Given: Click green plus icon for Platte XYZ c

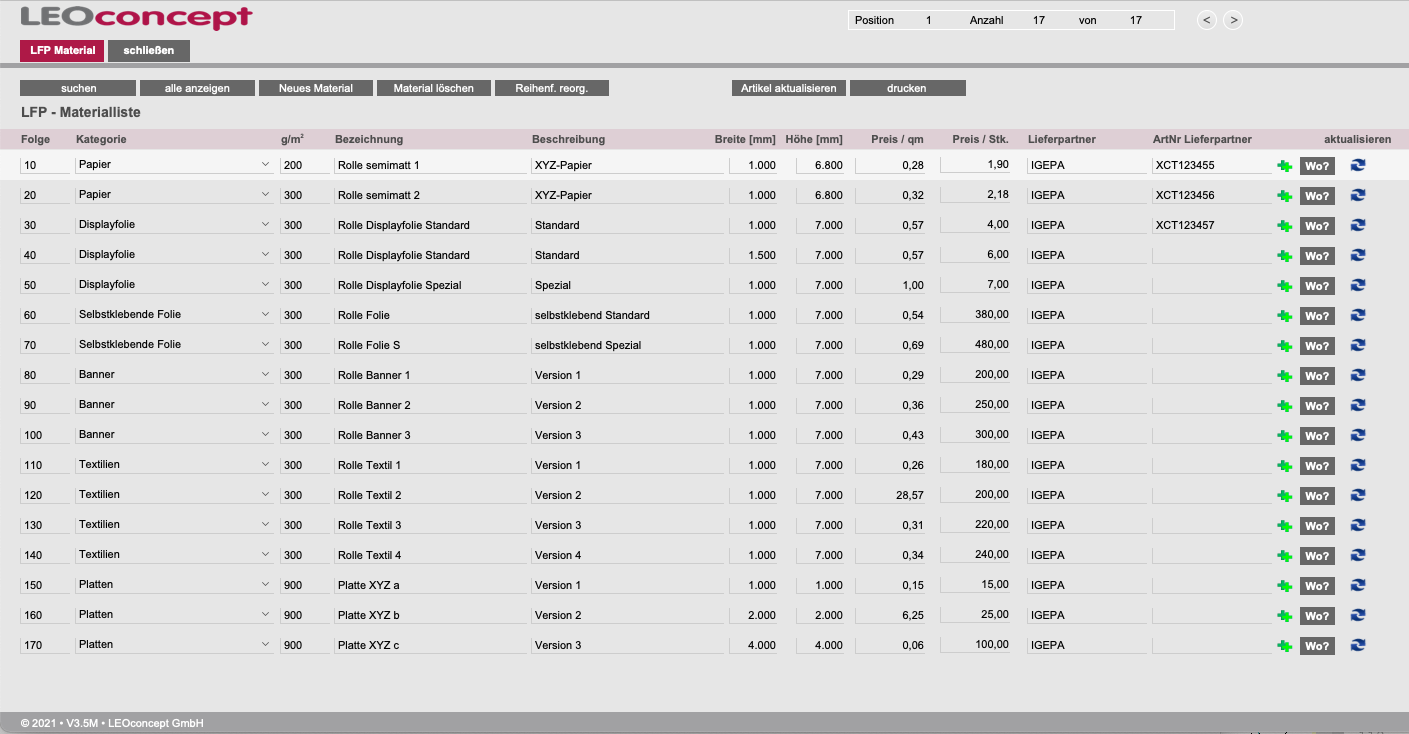Looking at the screenshot, I should (x=1285, y=646).
